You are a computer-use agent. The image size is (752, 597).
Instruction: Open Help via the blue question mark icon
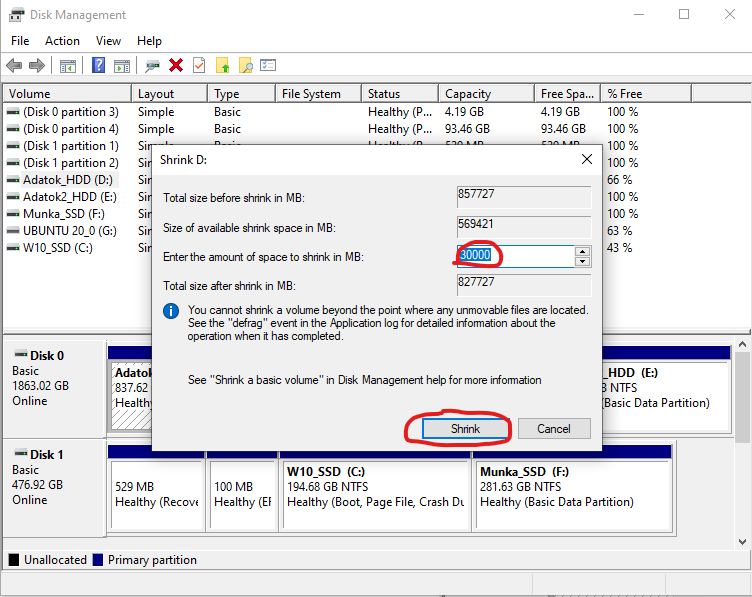click(x=98, y=65)
